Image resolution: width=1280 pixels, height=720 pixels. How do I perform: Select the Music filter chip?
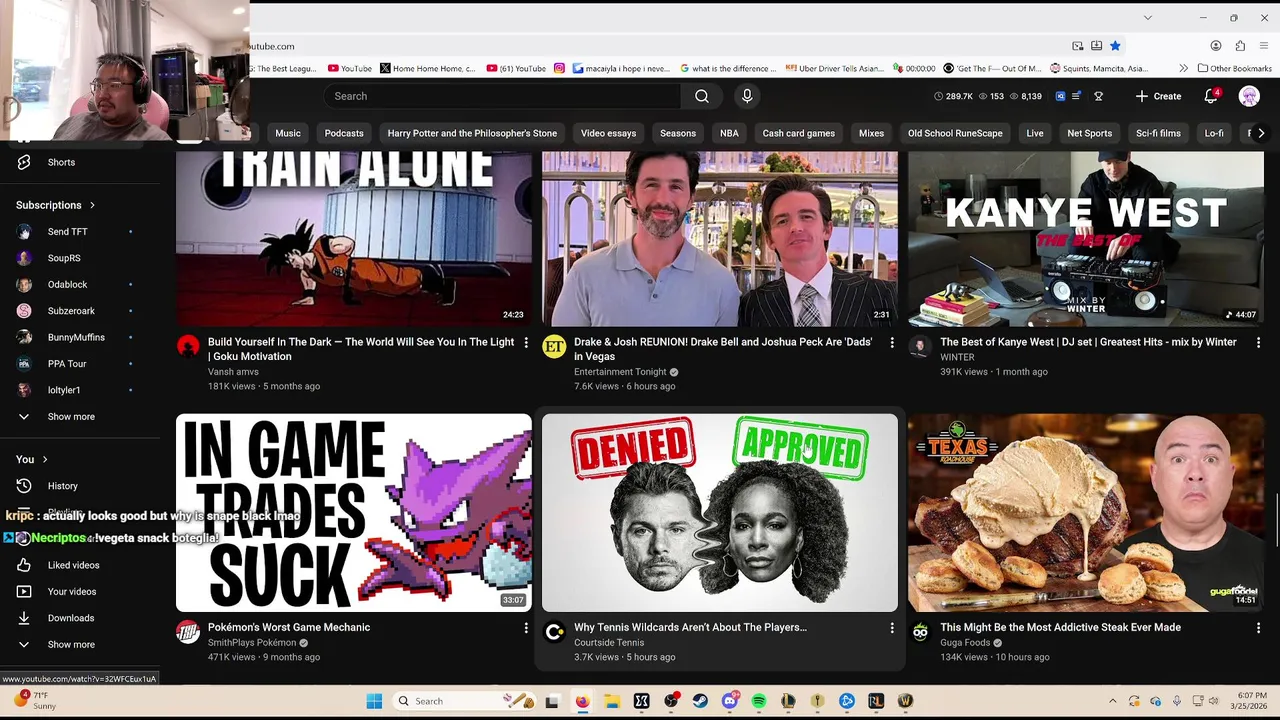coord(288,133)
